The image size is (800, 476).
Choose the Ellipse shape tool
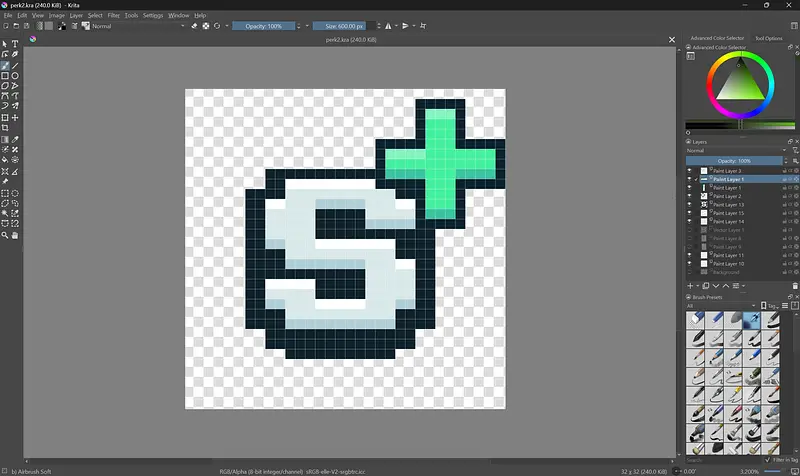[15, 76]
